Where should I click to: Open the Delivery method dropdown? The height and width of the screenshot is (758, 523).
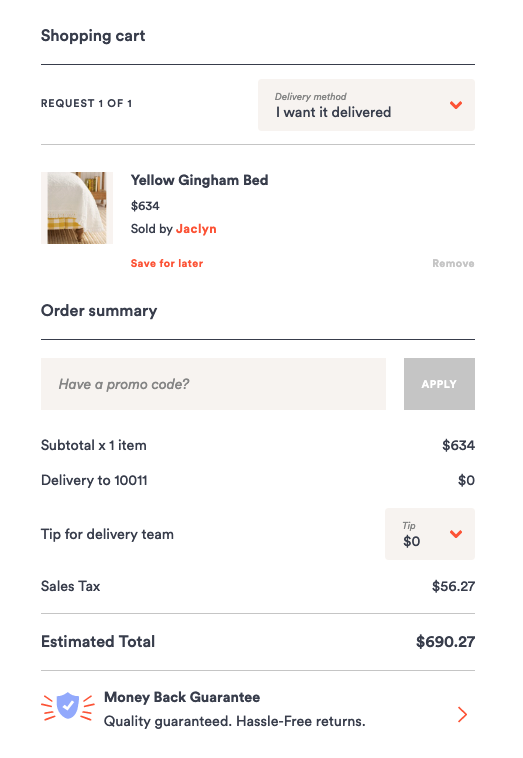coord(366,105)
